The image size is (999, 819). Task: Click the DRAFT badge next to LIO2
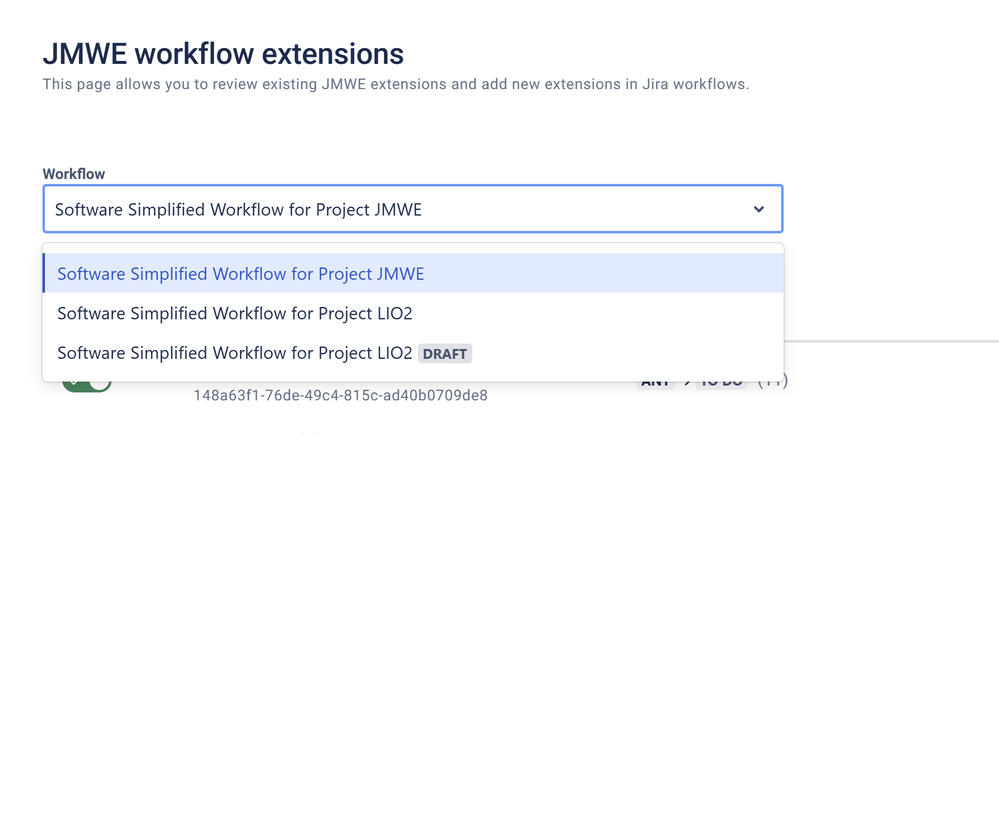[445, 353]
